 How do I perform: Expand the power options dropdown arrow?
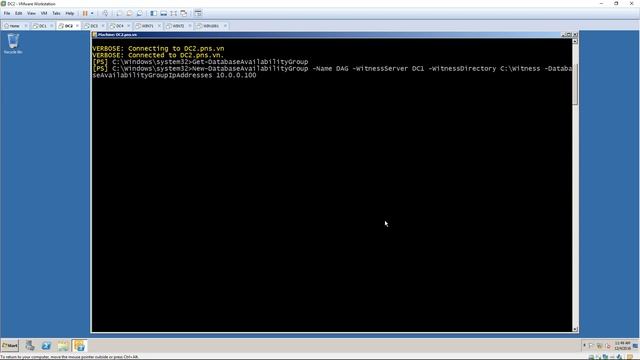[x=92, y=13]
